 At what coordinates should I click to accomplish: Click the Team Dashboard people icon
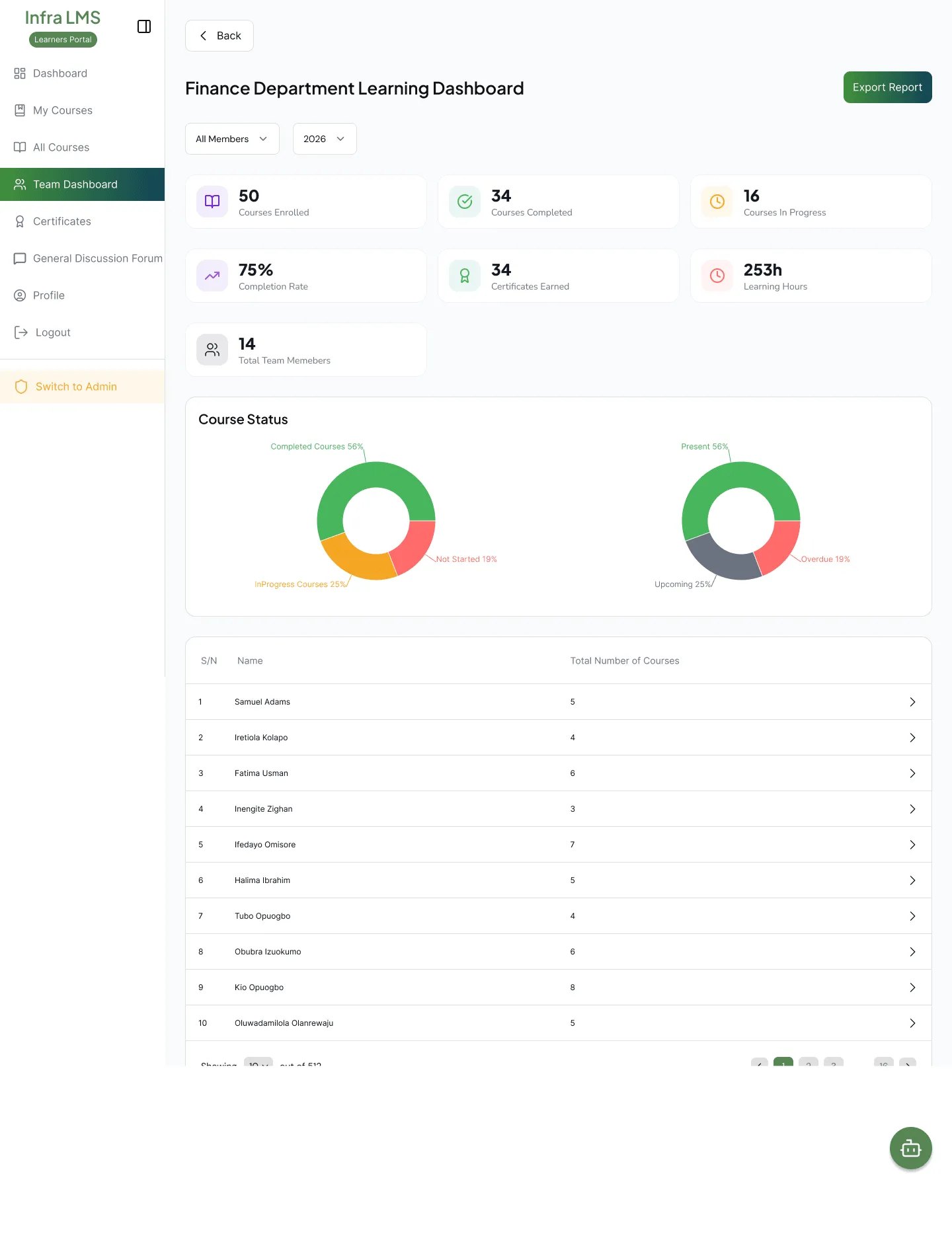[x=20, y=184]
